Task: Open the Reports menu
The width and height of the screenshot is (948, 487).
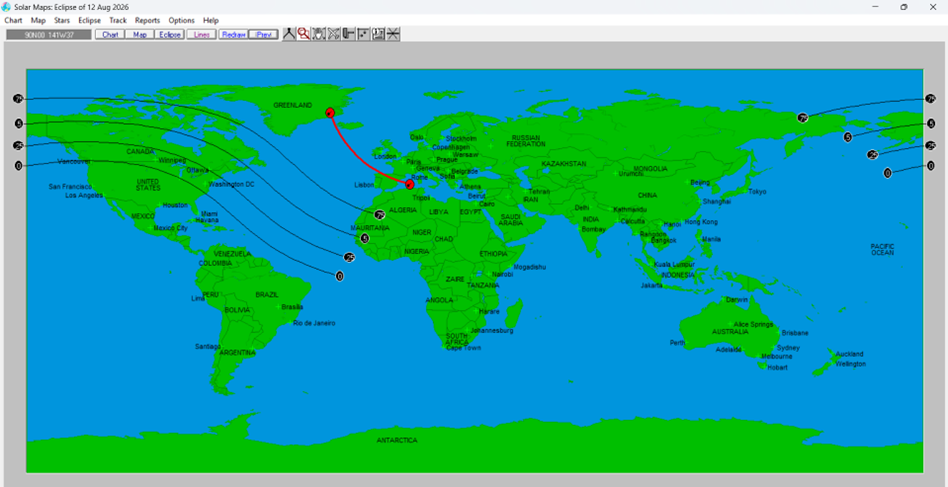Action: (x=147, y=20)
